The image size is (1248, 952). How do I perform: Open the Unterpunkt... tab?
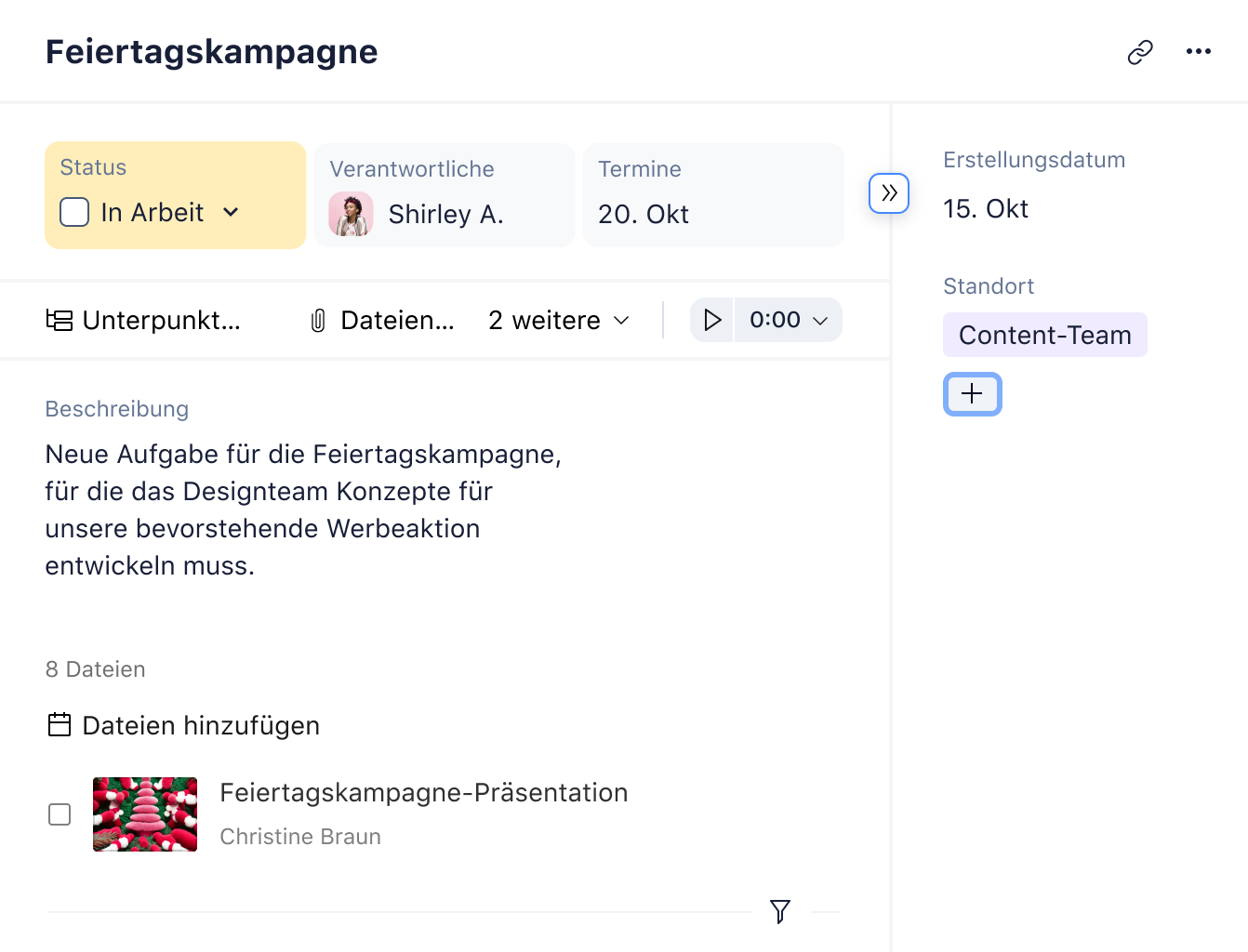[x=144, y=321]
